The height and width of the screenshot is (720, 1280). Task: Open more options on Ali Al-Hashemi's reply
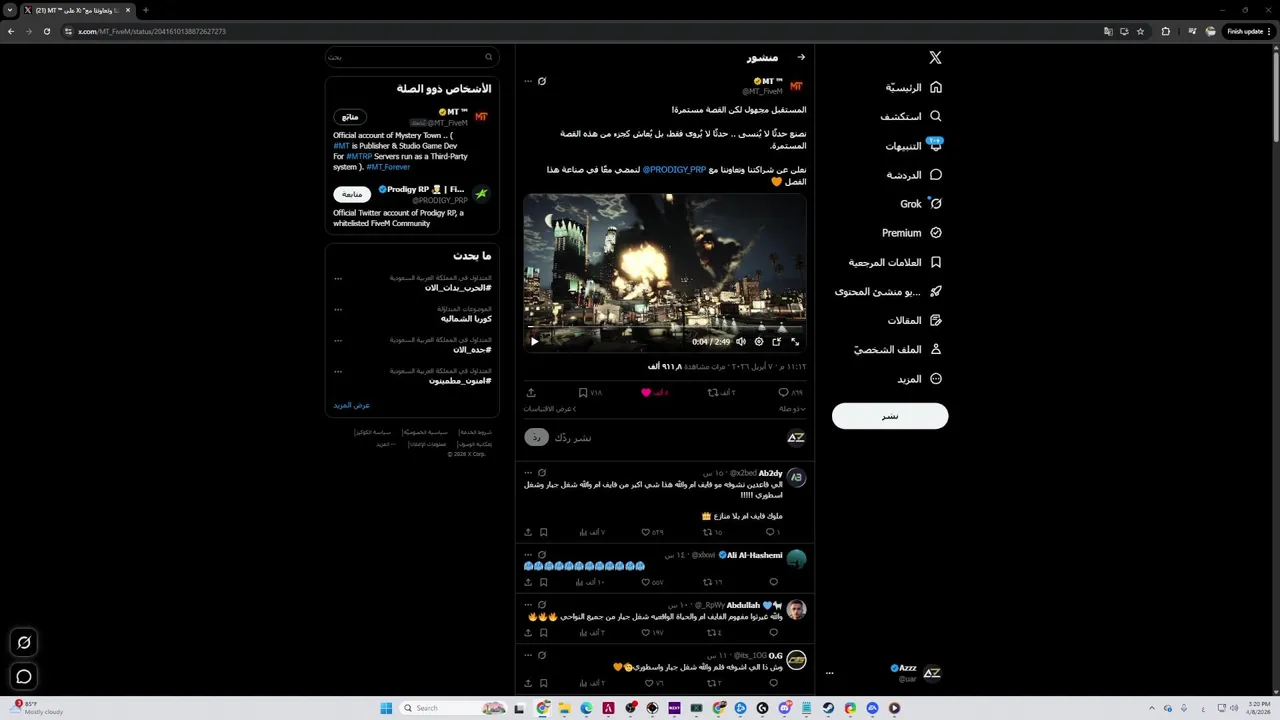click(x=528, y=555)
